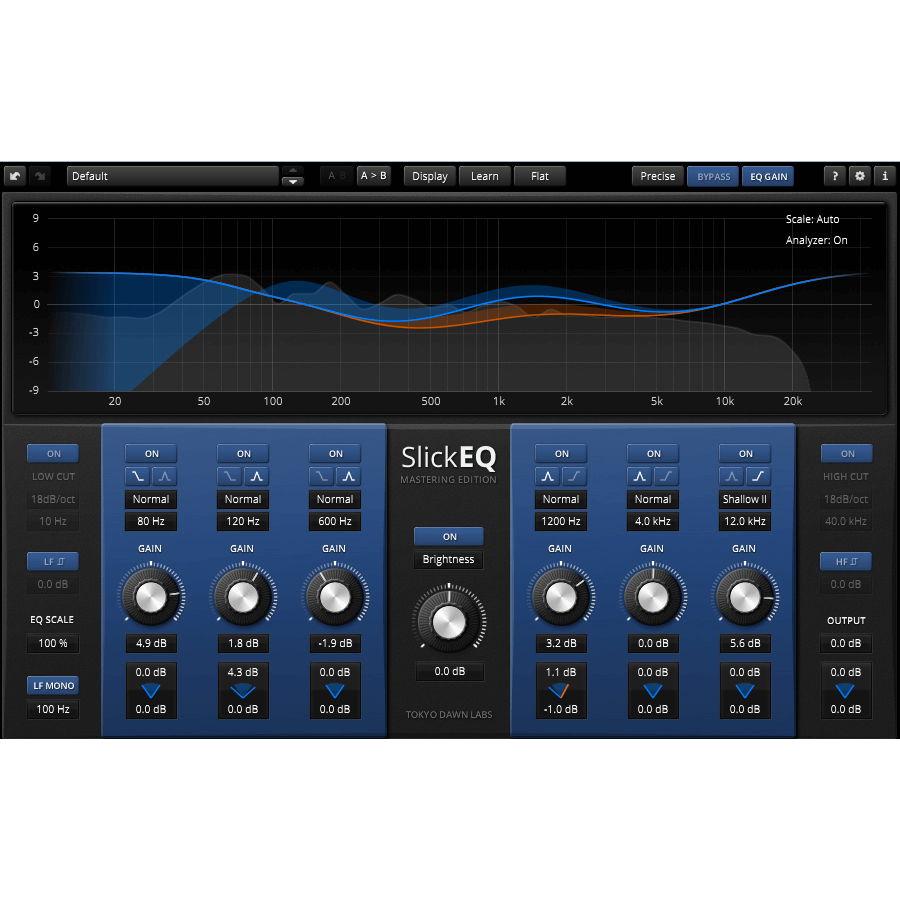Select low shelf shape for 120 Hz band
Viewport: 900px width, 900px height.
click(230, 476)
